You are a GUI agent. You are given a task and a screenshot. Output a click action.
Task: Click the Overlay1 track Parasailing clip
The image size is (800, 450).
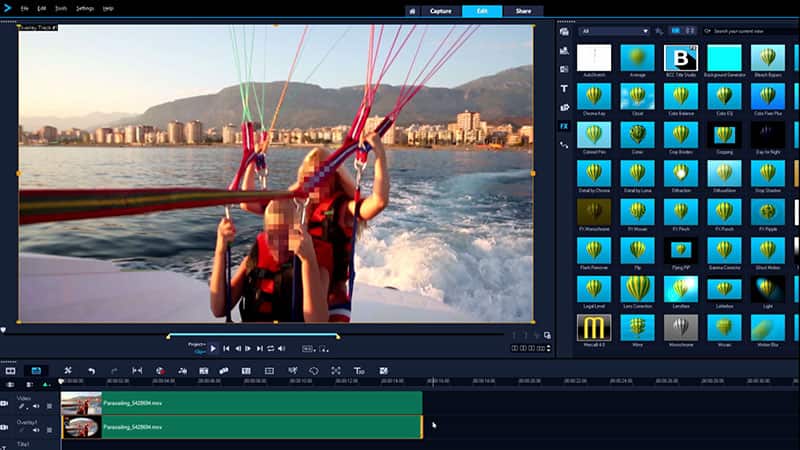pos(240,427)
